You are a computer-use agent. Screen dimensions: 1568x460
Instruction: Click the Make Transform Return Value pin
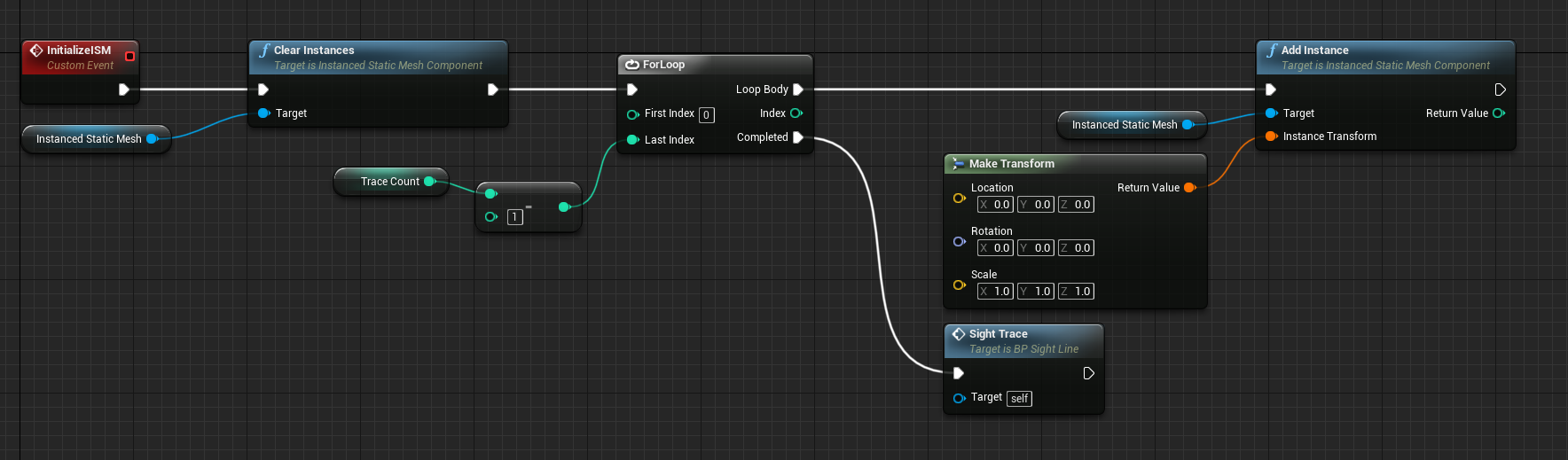pyautogui.click(x=1190, y=188)
